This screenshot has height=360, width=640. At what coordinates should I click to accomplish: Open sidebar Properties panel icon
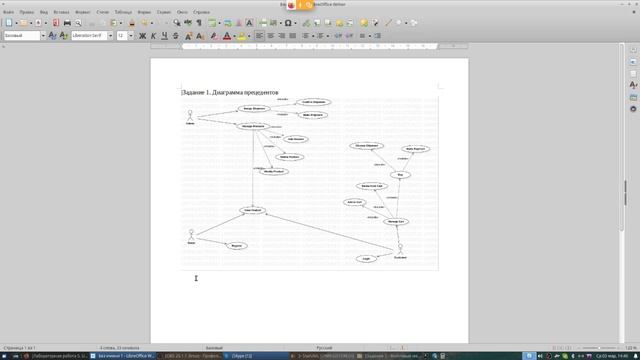click(633, 62)
